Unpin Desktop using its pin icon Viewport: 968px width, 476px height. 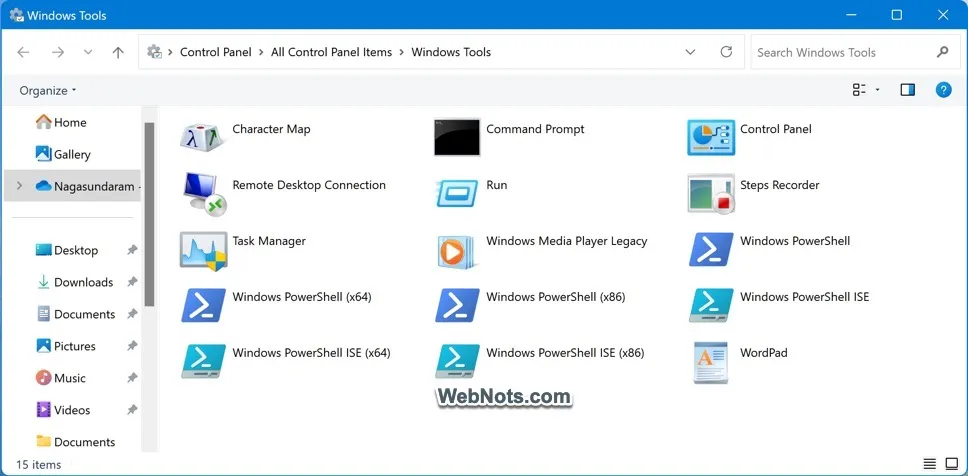[x=131, y=250]
